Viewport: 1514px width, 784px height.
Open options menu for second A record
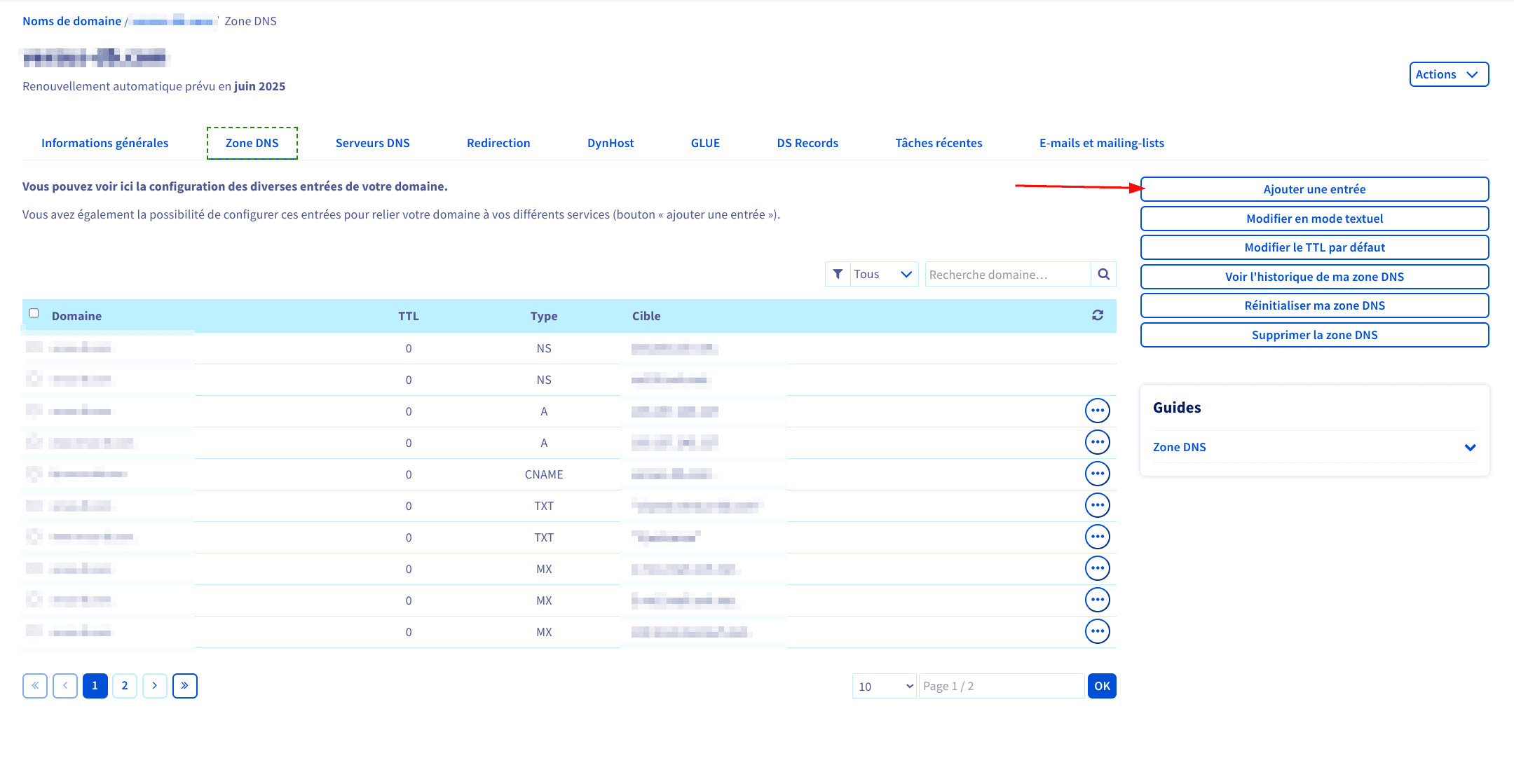1098,442
